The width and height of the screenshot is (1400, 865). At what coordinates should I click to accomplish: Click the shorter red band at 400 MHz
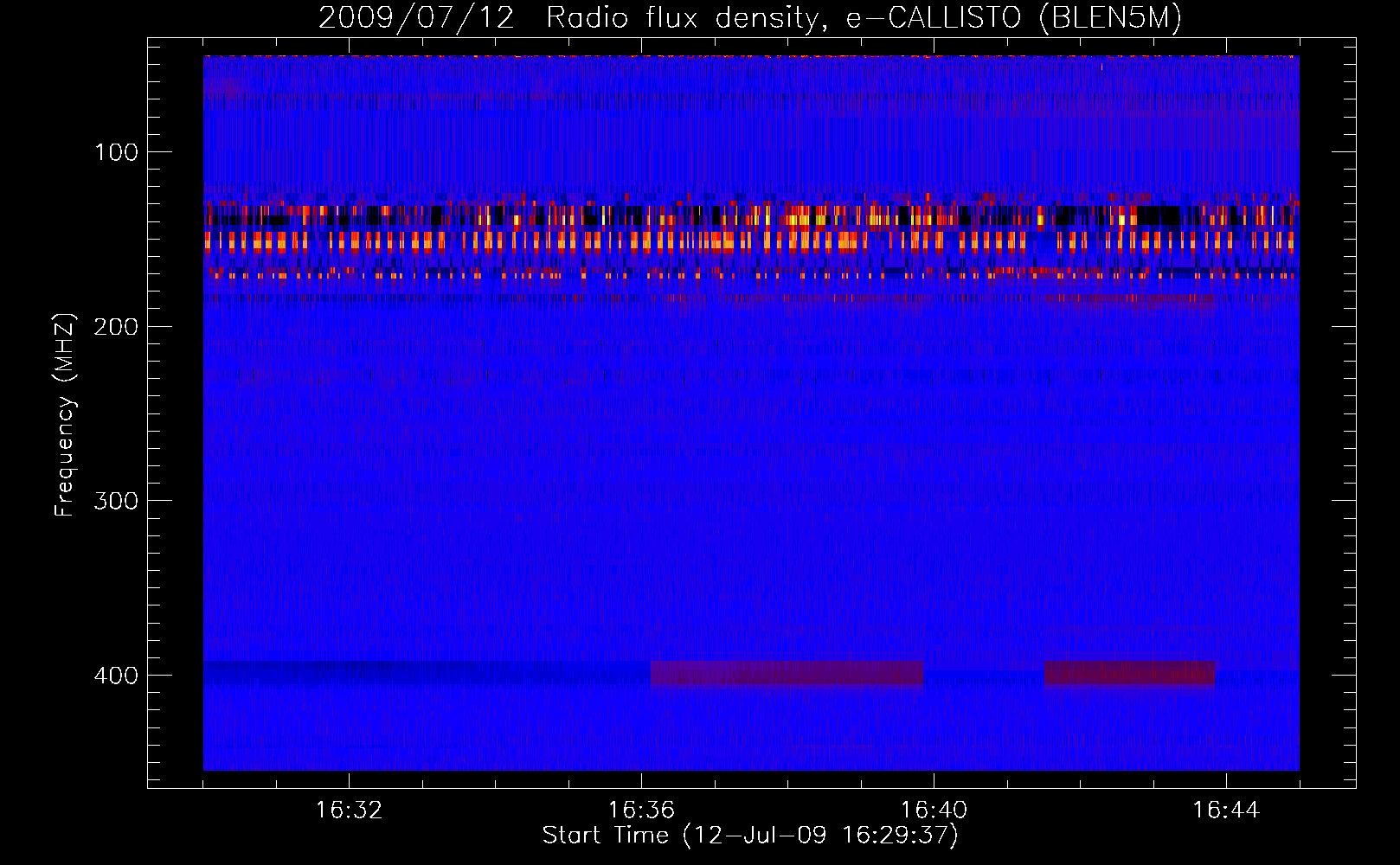1129,673
